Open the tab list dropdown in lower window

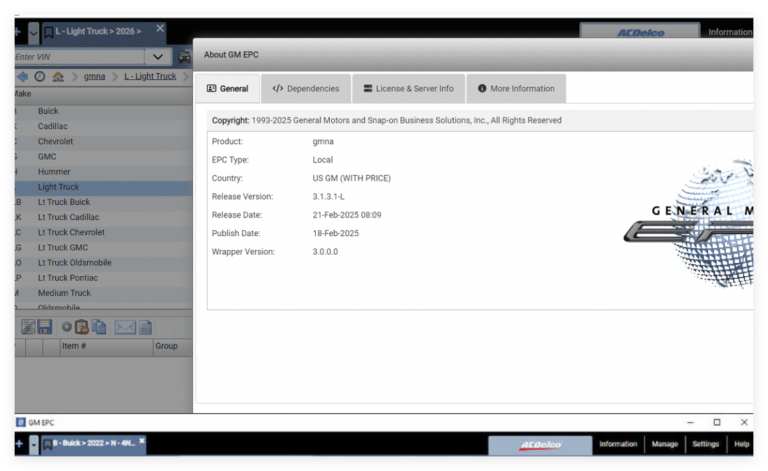coord(34,445)
